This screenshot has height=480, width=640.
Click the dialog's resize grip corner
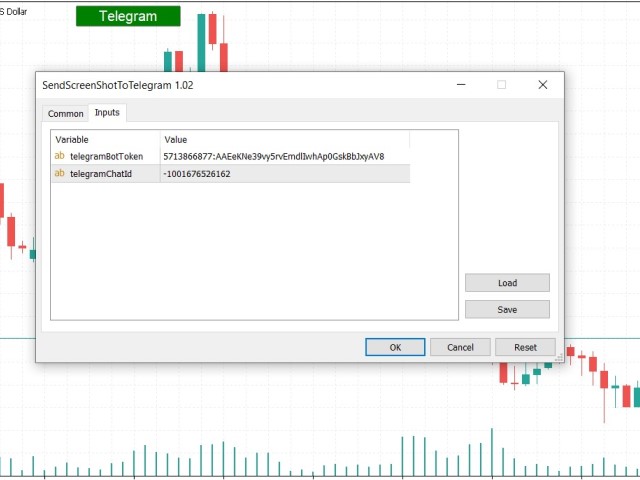pyautogui.click(x=560, y=358)
